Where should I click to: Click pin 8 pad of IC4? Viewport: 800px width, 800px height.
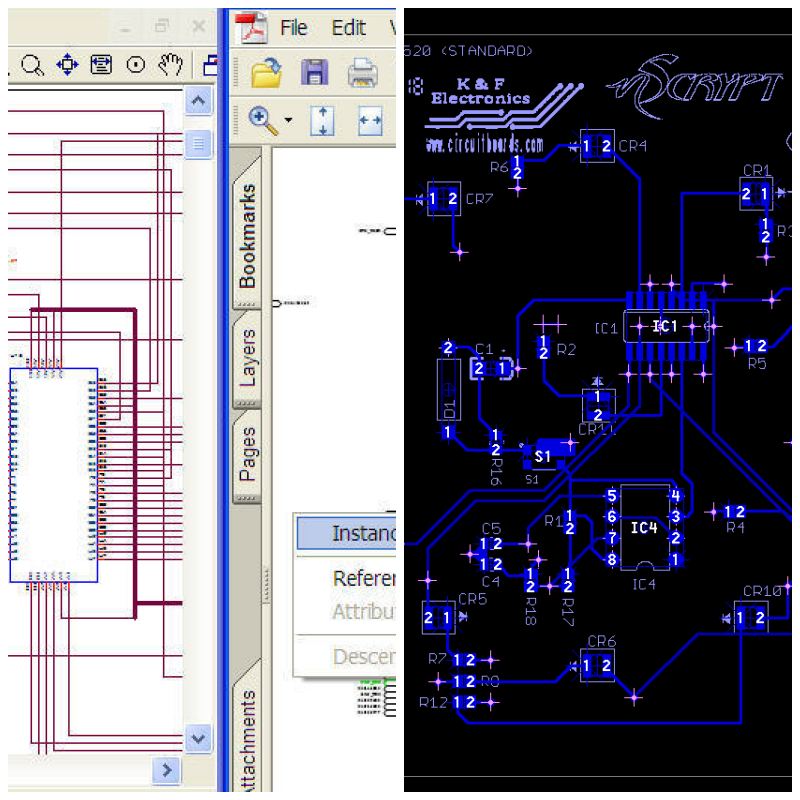click(x=612, y=560)
